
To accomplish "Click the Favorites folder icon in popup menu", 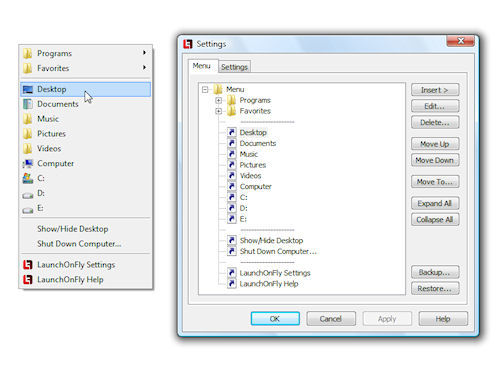I will coord(28,68).
